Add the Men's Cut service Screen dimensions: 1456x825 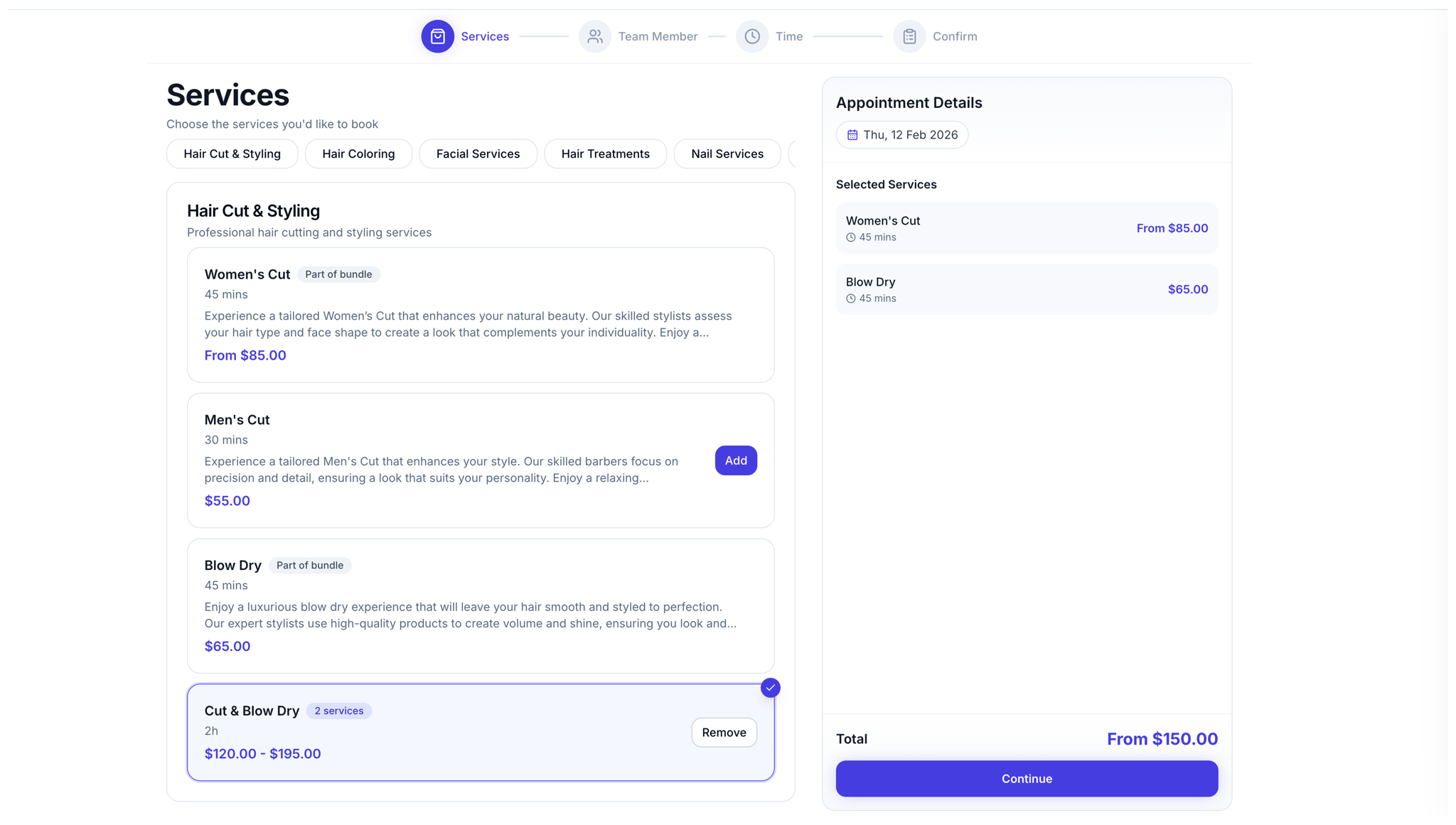[x=736, y=460]
